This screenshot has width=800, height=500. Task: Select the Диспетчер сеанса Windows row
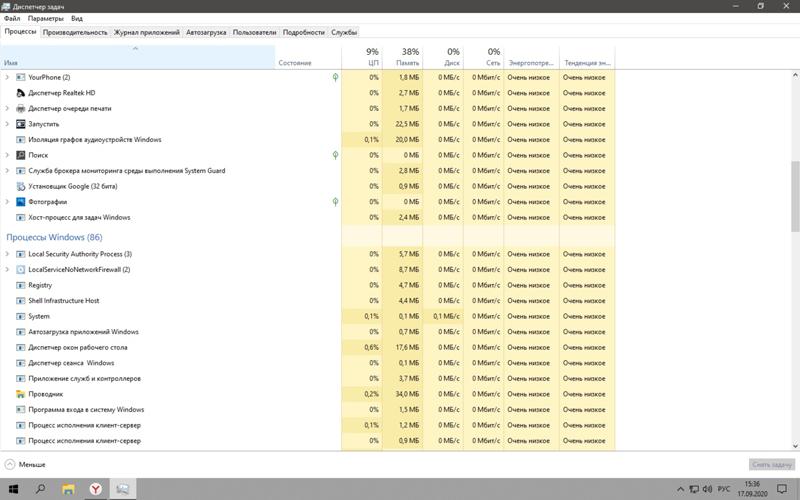[308, 363]
